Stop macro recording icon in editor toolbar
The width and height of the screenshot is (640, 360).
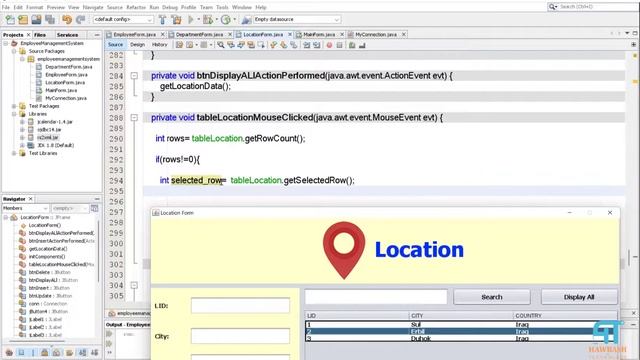click(x=339, y=45)
